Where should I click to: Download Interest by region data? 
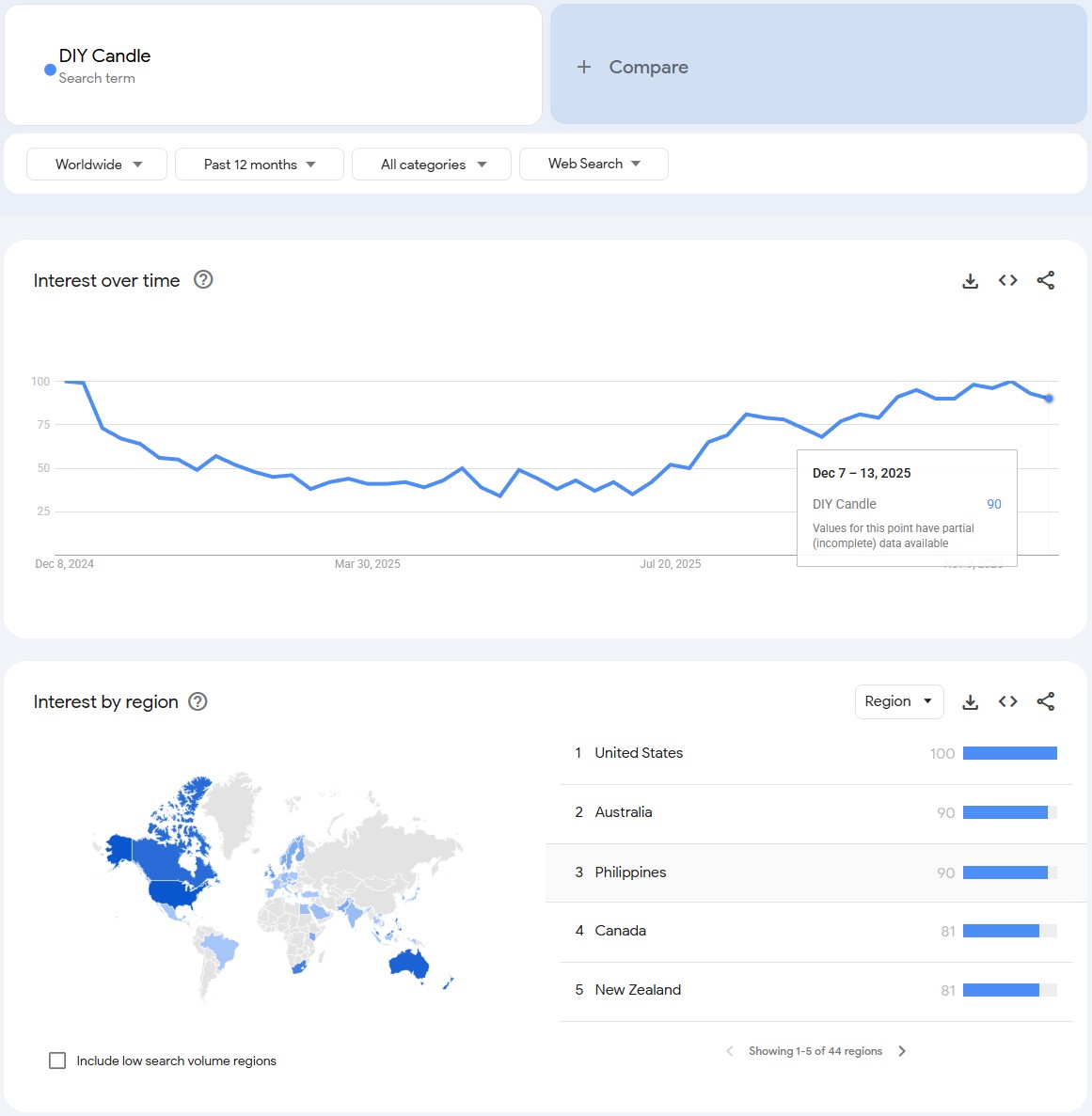[x=971, y=702]
